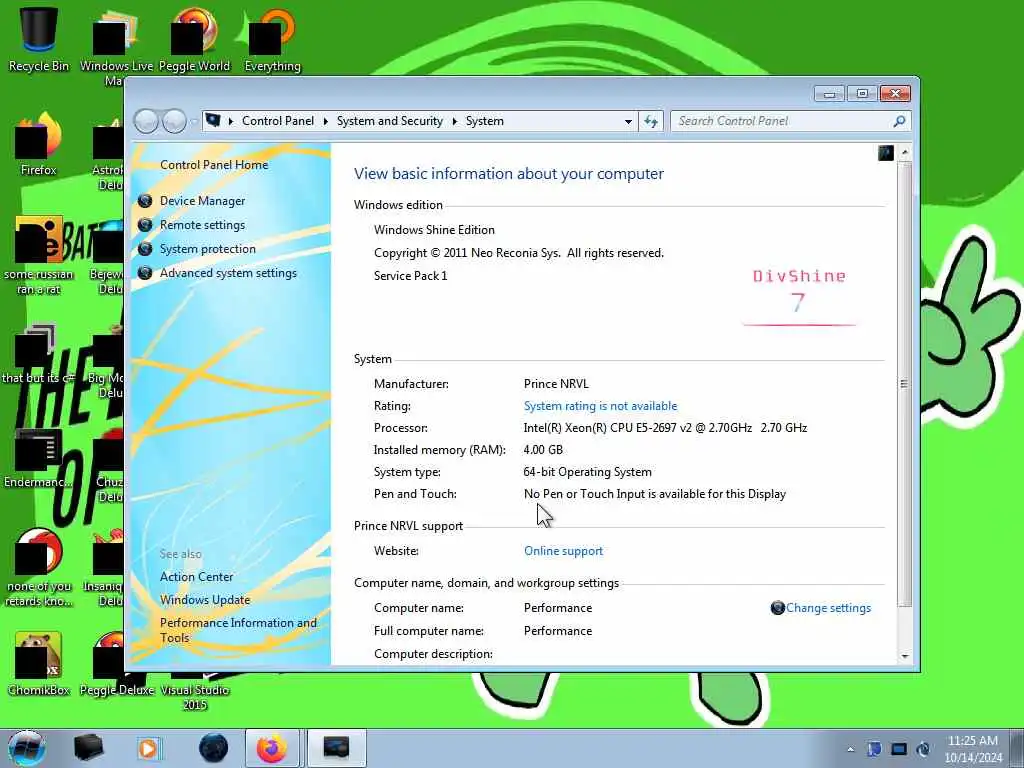Refresh the Control Panel address bar

pos(651,121)
